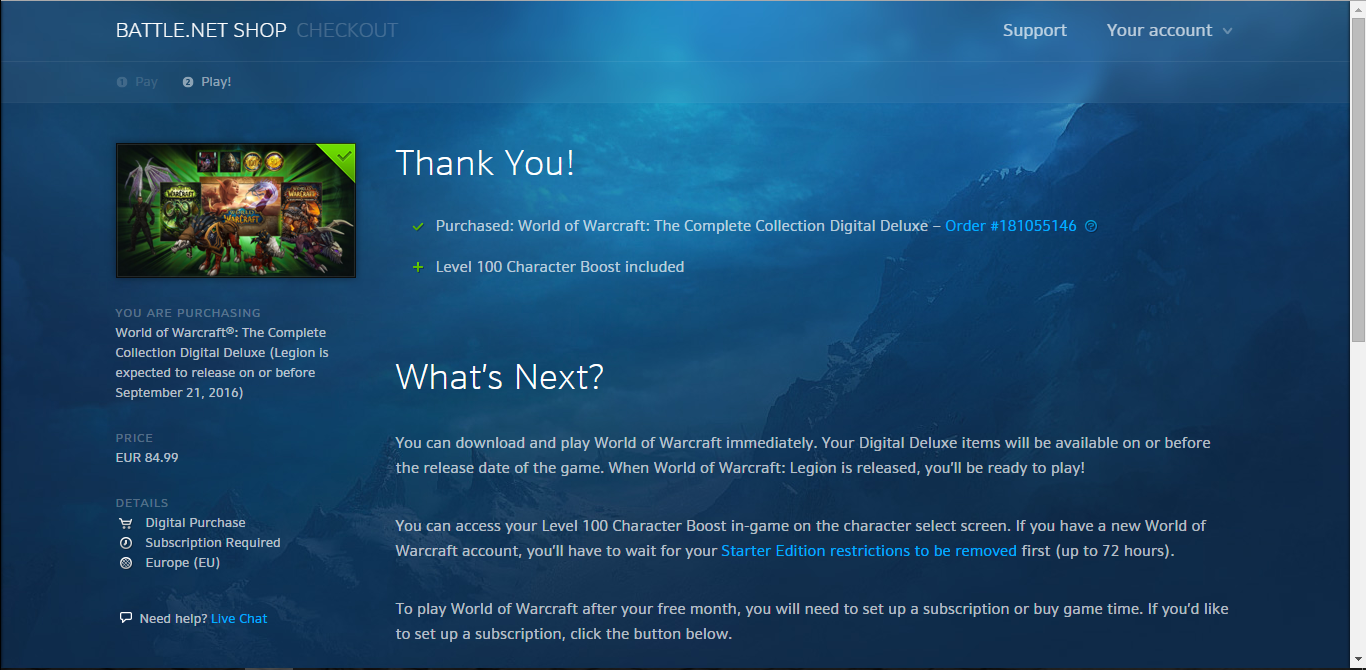Viewport: 1366px width, 670px height.
Task: Click the green checkmark on product image
Action: [343, 156]
